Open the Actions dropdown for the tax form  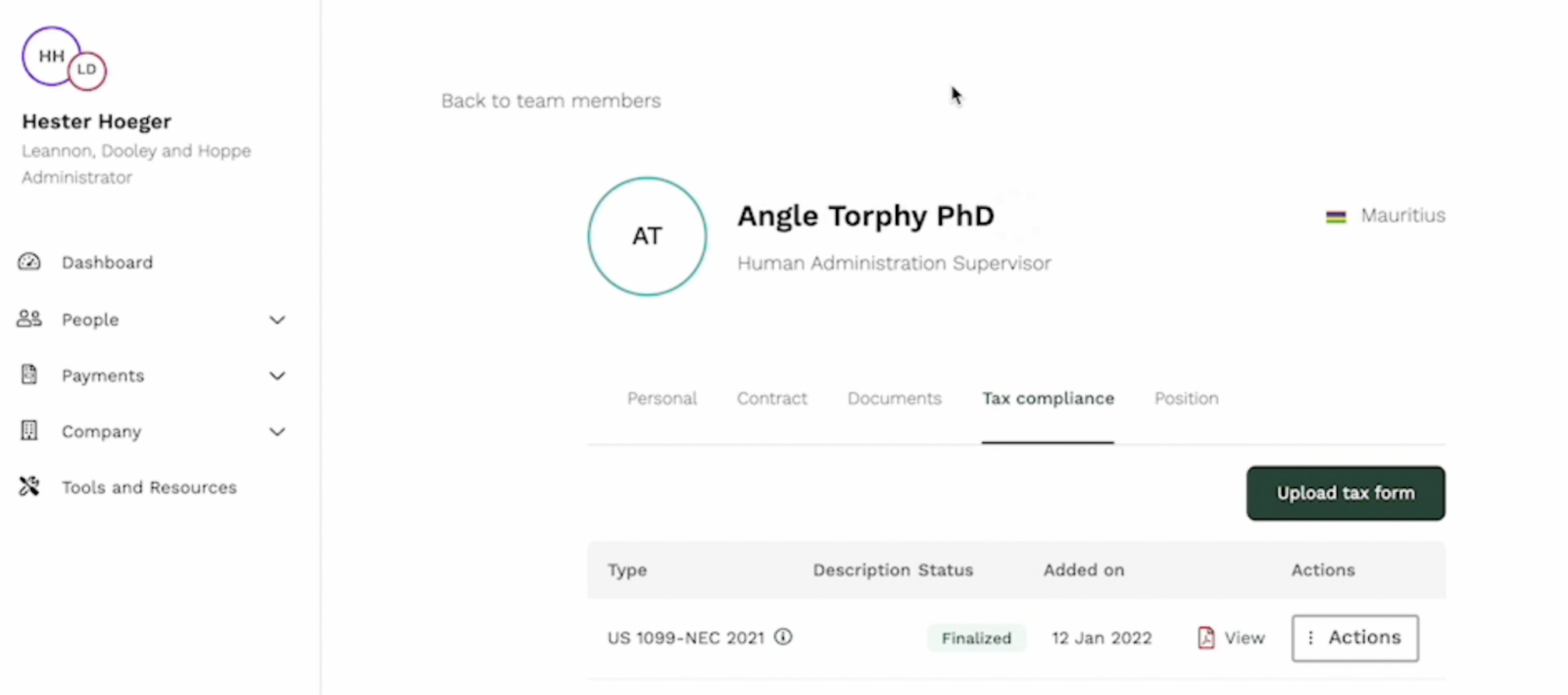point(1355,638)
